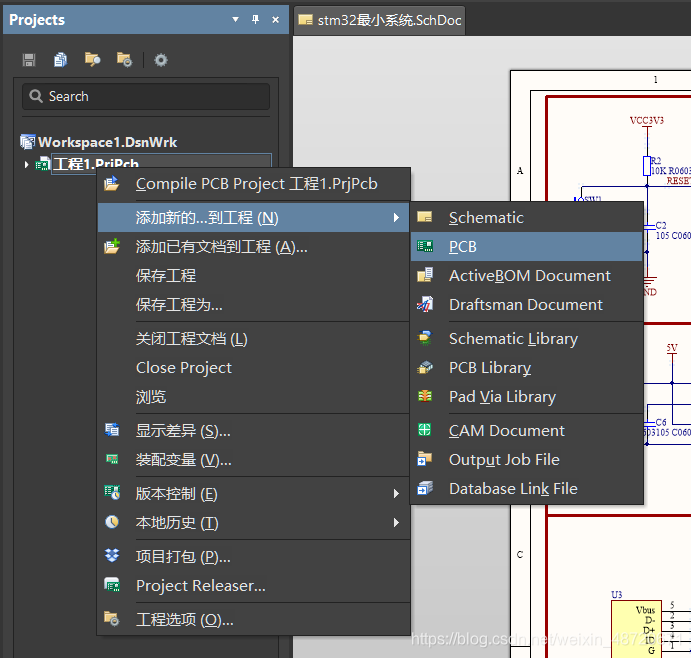Image resolution: width=691 pixels, height=658 pixels.
Task: Open Project Releaser... entry
Action: click(254, 586)
